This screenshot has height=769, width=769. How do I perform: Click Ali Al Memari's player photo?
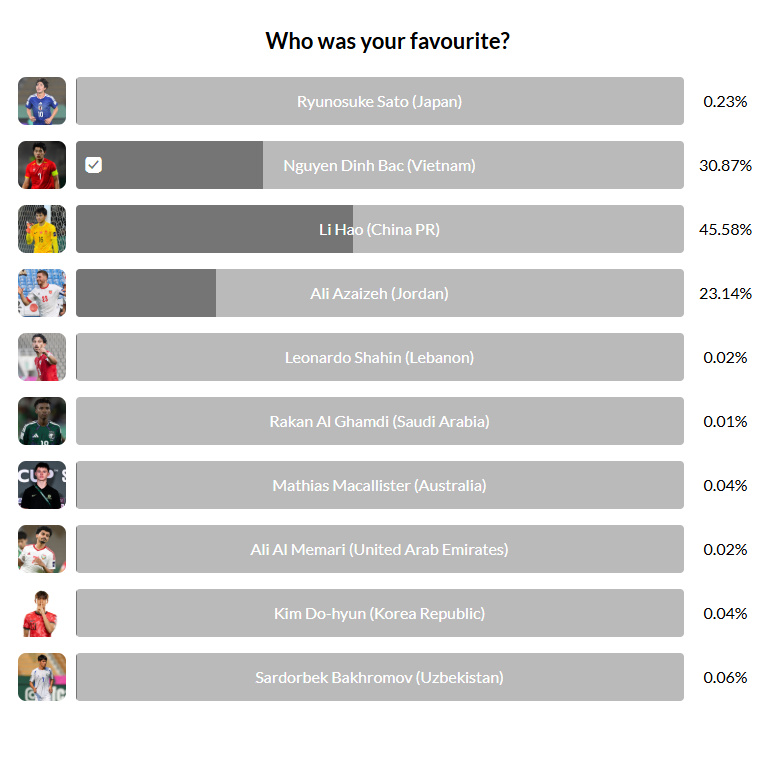coord(42,549)
